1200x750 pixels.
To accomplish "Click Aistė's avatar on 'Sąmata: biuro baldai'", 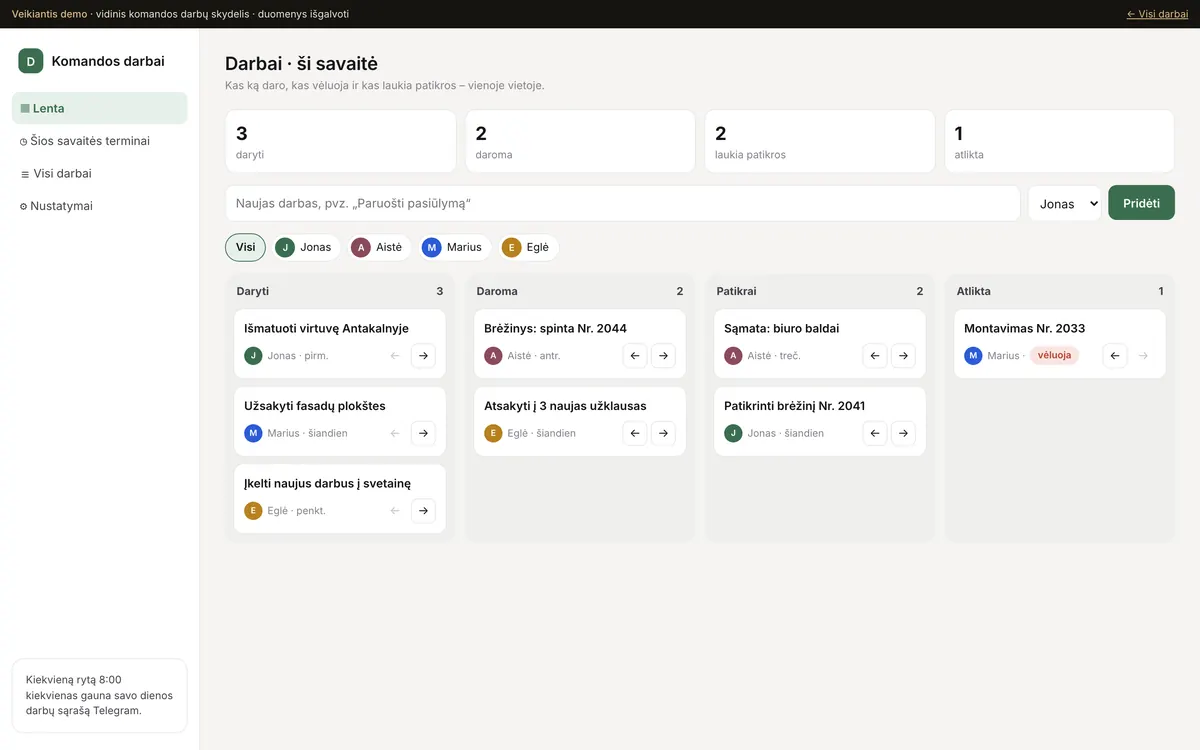I will click(x=733, y=356).
